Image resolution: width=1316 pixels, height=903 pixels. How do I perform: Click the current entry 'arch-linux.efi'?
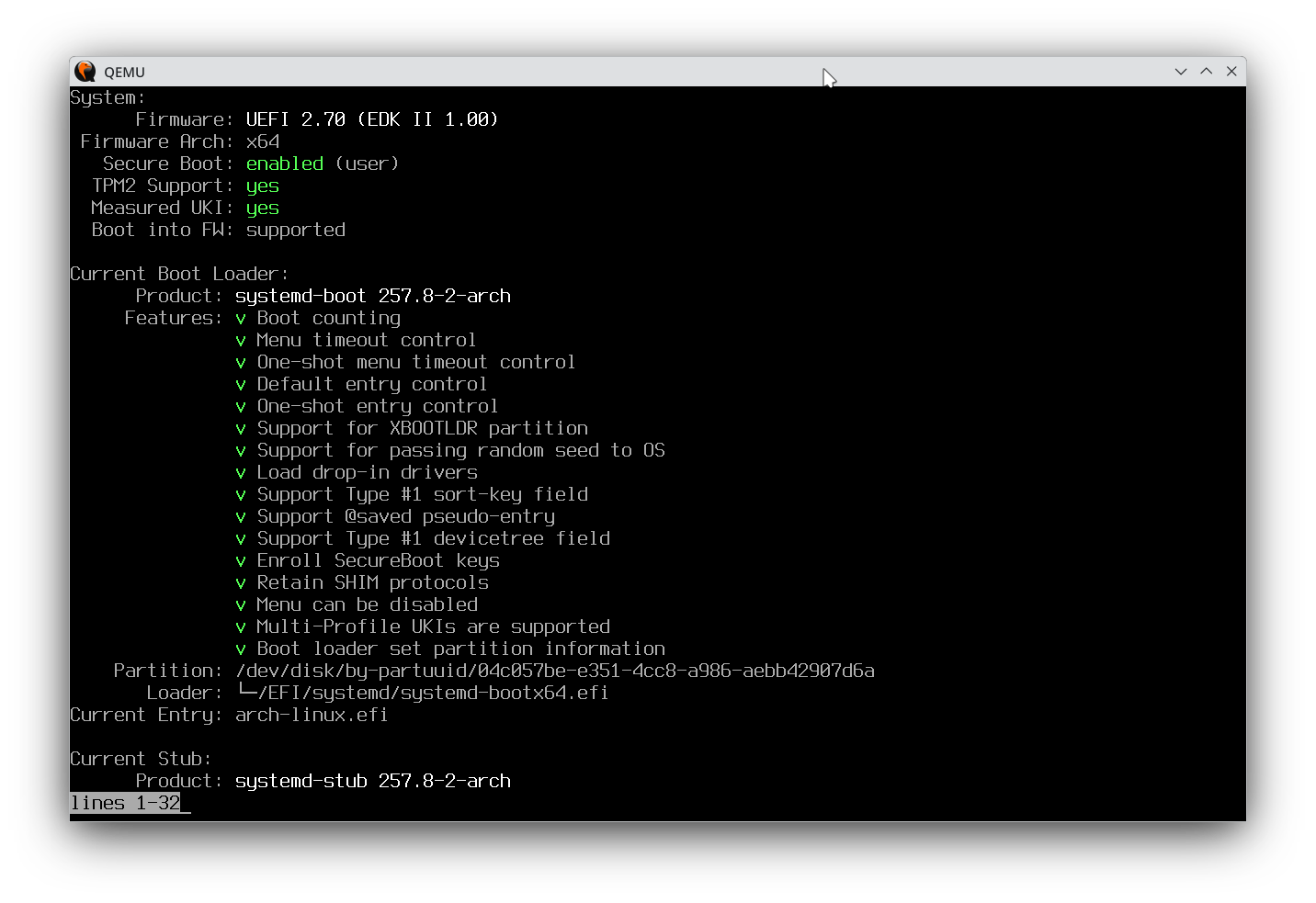[x=312, y=715]
